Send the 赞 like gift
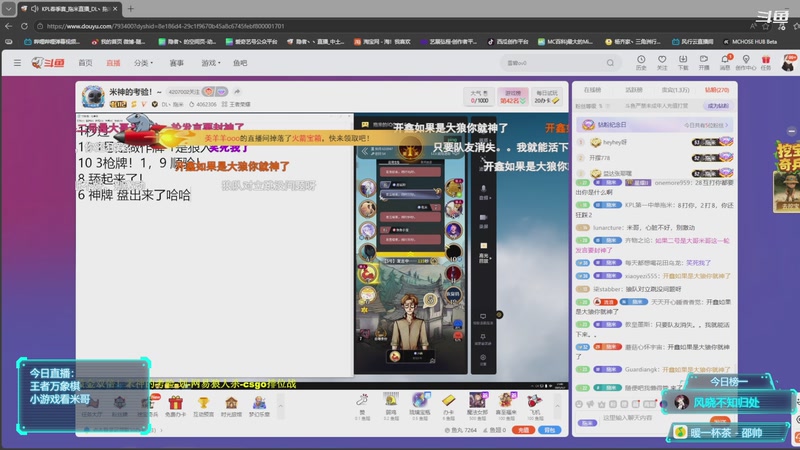The height and width of the screenshot is (450, 800). point(362,407)
